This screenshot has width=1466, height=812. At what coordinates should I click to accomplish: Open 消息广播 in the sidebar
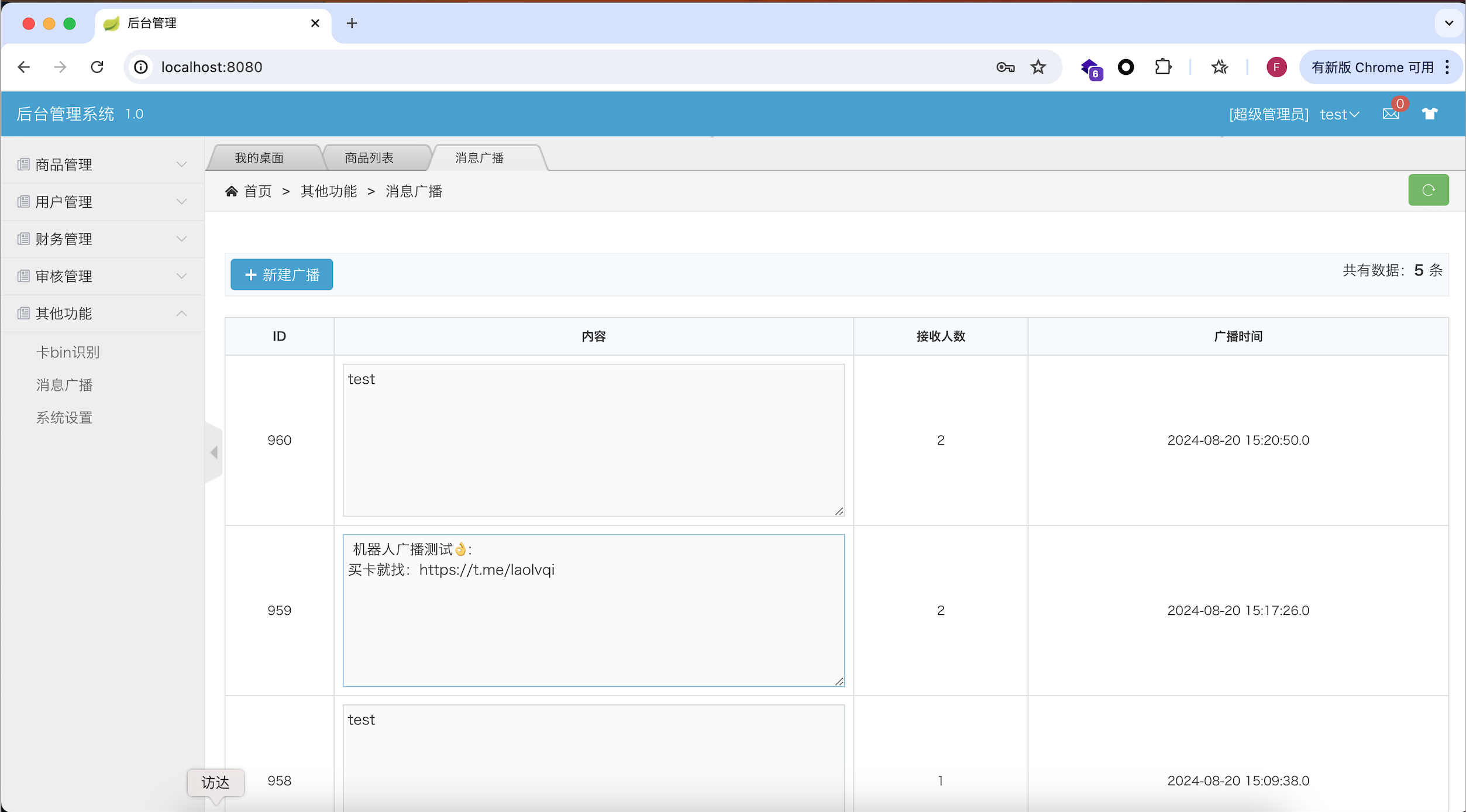[64, 385]
